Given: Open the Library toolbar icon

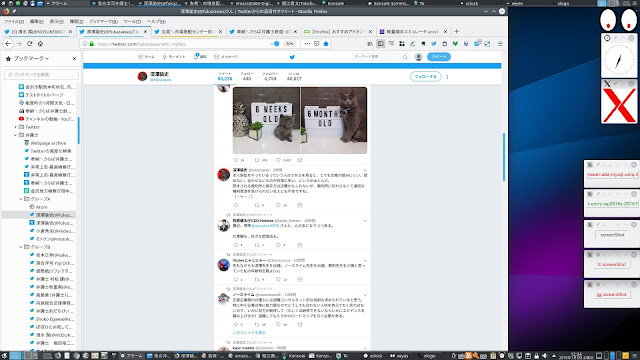Looking at the screenshot, I should (x=370, y=44).
